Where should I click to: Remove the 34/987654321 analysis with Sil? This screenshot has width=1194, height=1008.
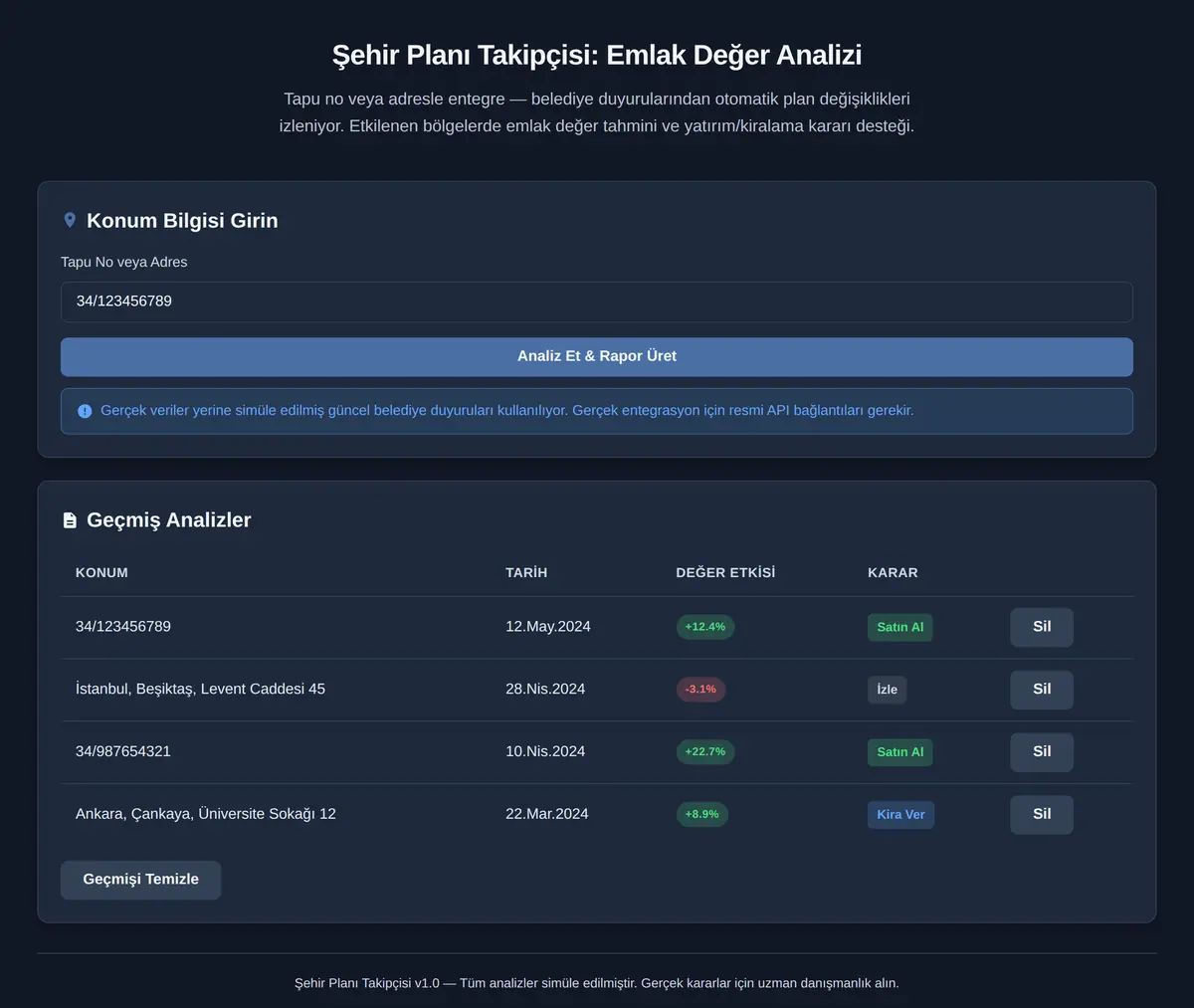click(1042, 752)
